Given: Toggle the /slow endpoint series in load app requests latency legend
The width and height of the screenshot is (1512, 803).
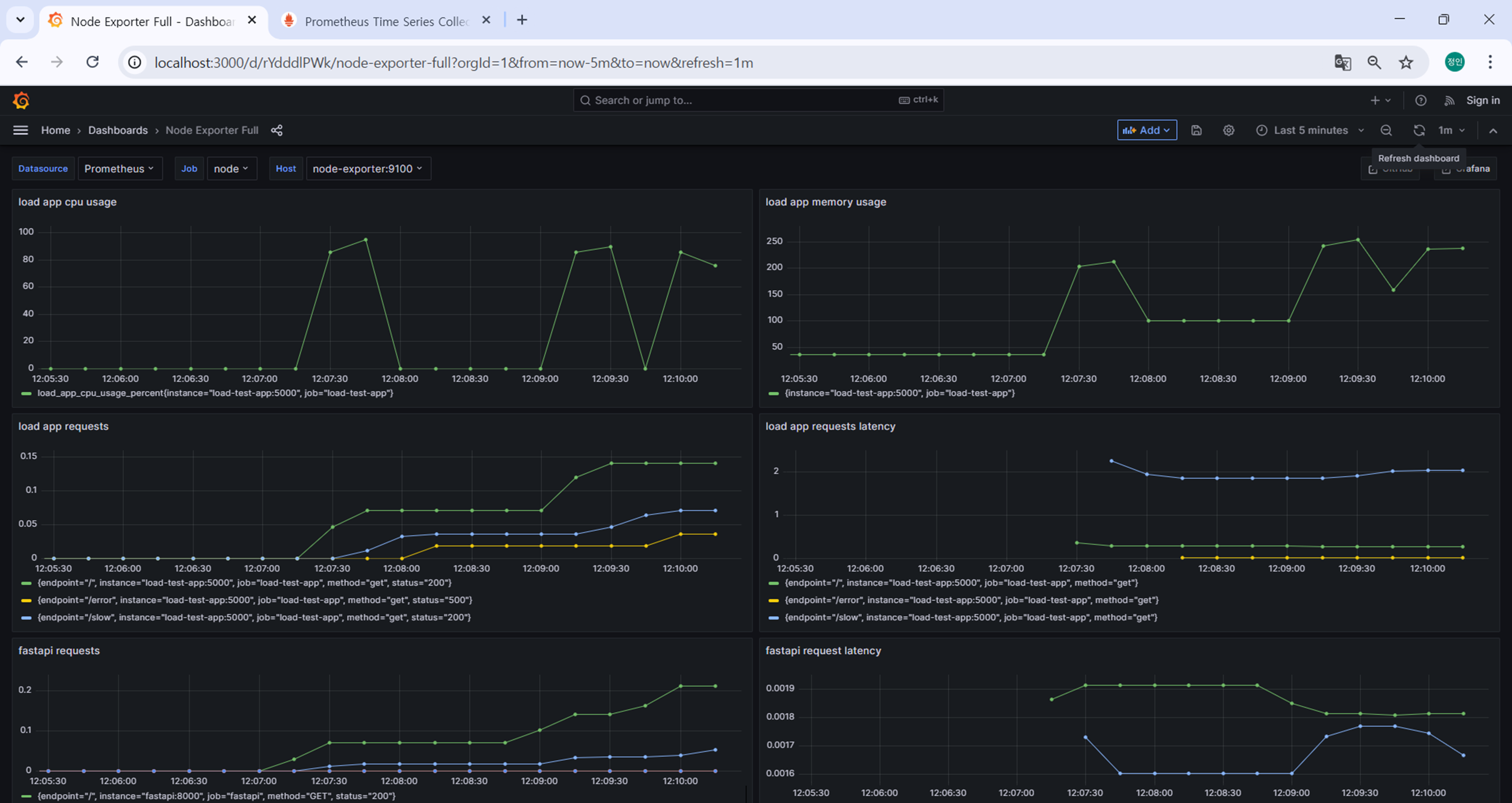Looking at the screenshot, I should tap(970, 617).
